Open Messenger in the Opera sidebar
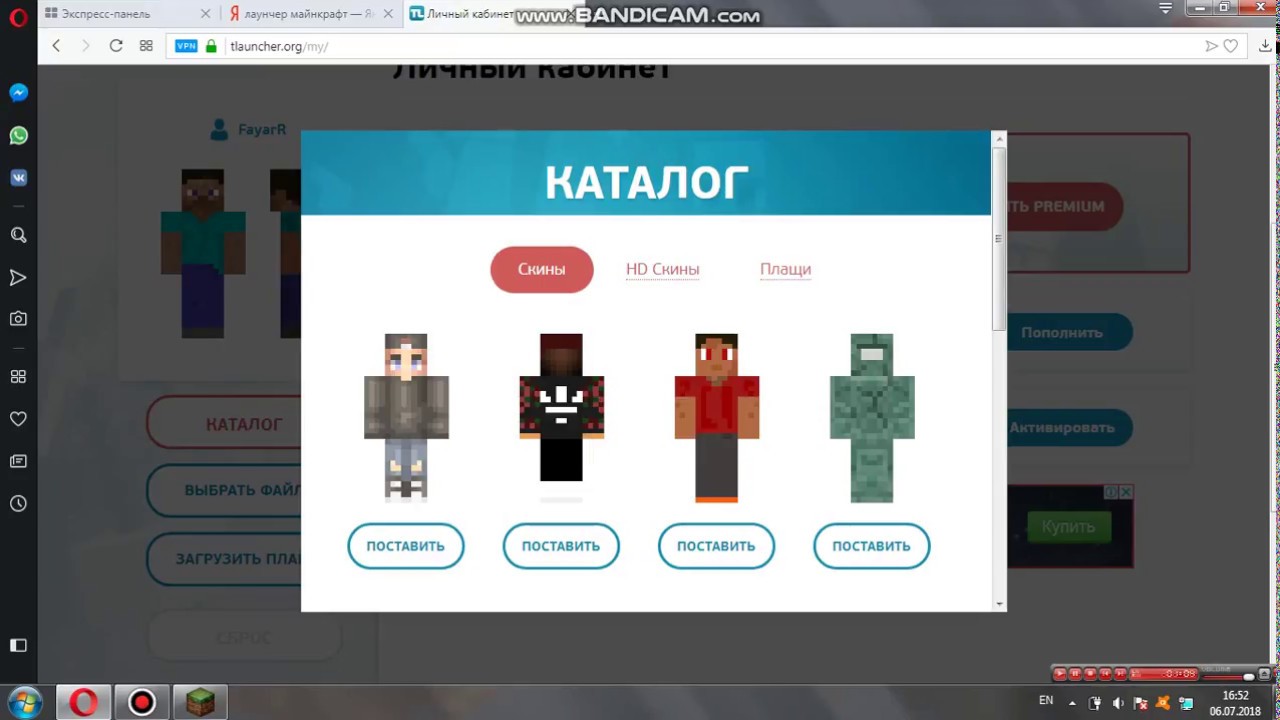 (x=18, y=92)
